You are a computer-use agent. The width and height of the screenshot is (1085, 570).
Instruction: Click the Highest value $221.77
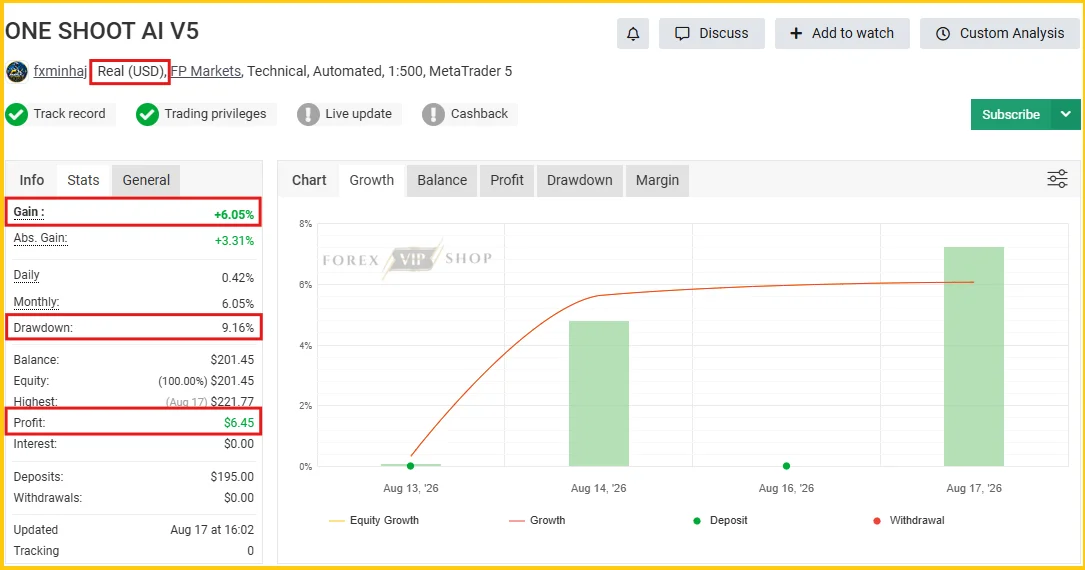(x=232, y=401)
